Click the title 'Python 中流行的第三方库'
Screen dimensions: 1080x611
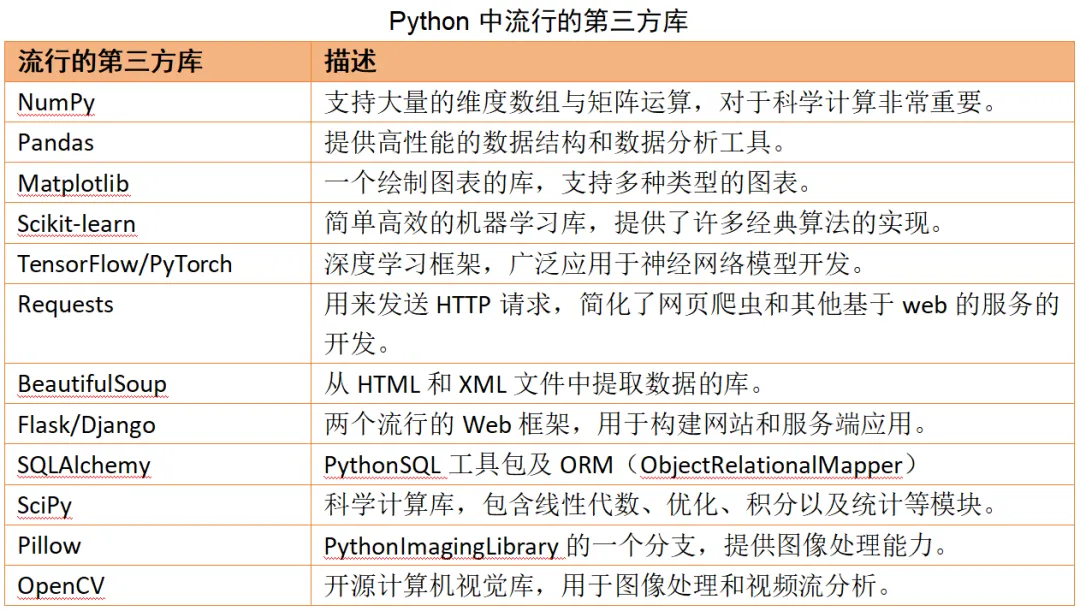(538, 21)
